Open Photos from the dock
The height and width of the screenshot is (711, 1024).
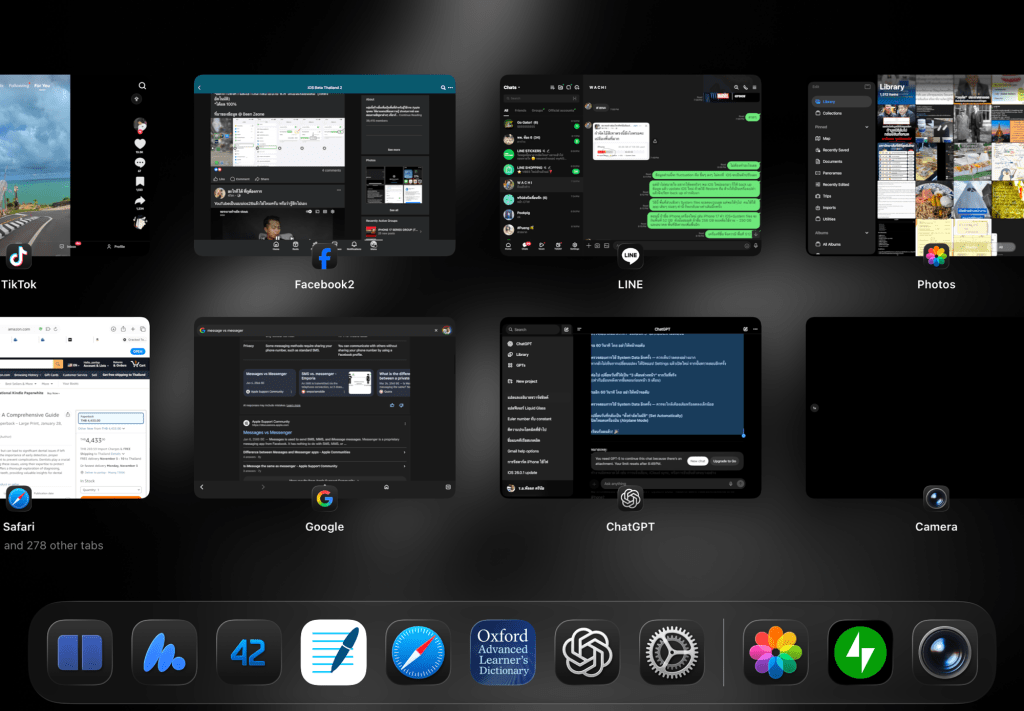click(776, 652)
